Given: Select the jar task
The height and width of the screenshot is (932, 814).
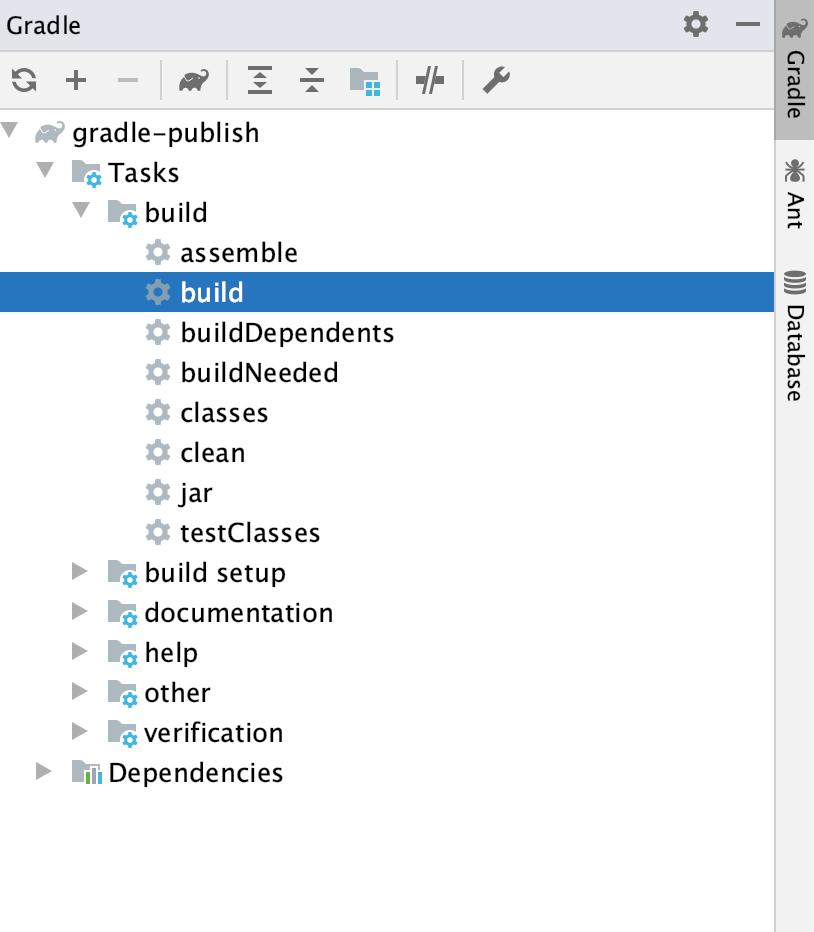Looking at the screenshot, I should 196,493.
